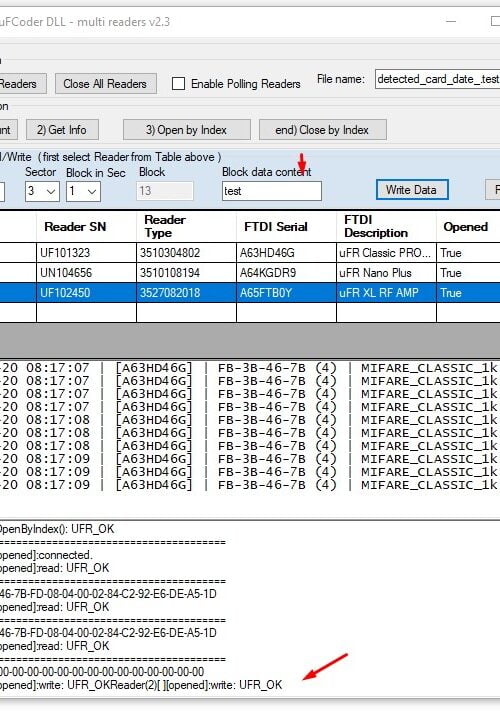Click the Block data content field
Viewport: 500px width, 711px height.
click(272, 191)
